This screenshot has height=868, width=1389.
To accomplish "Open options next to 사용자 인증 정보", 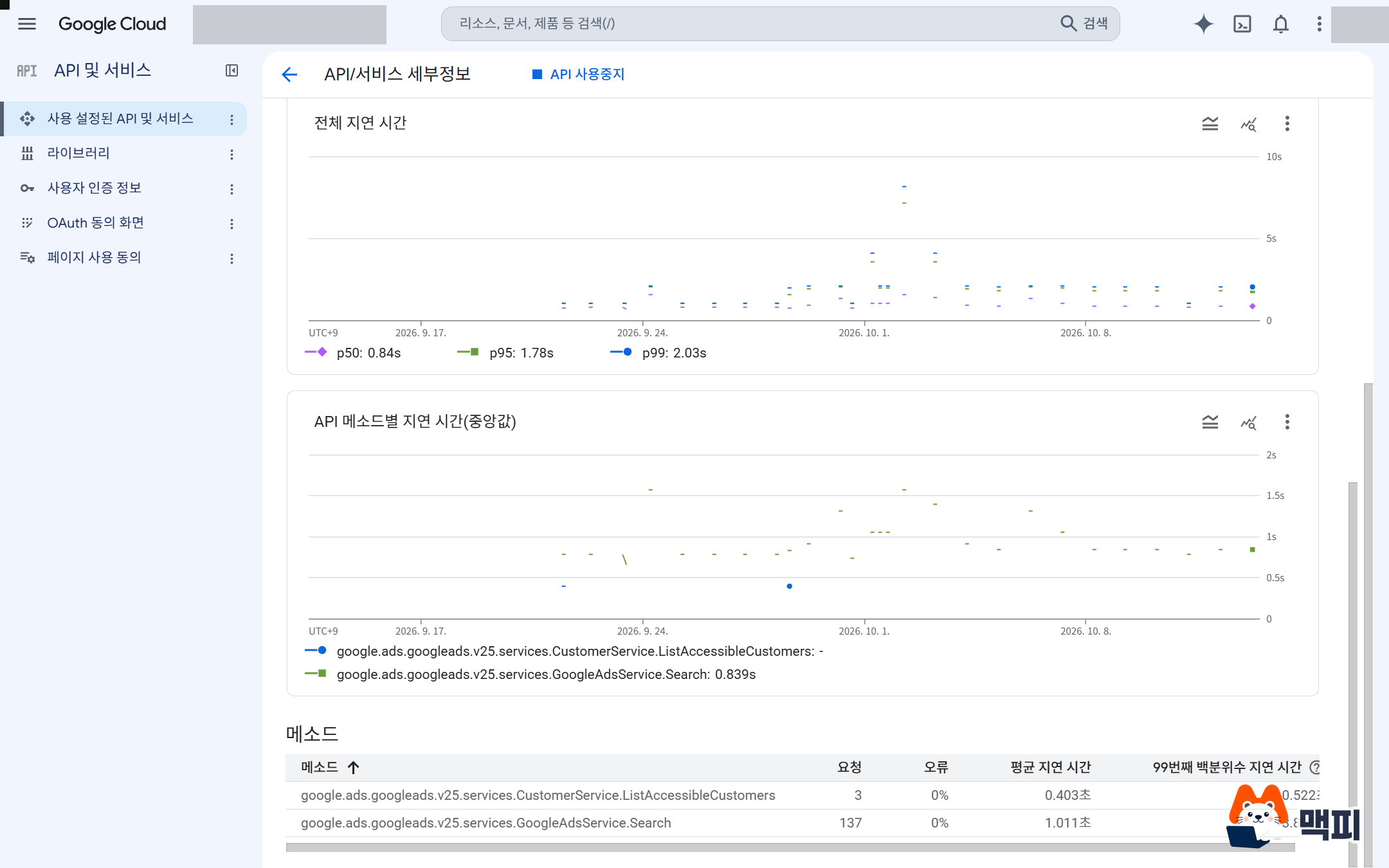I will (232, 189).
